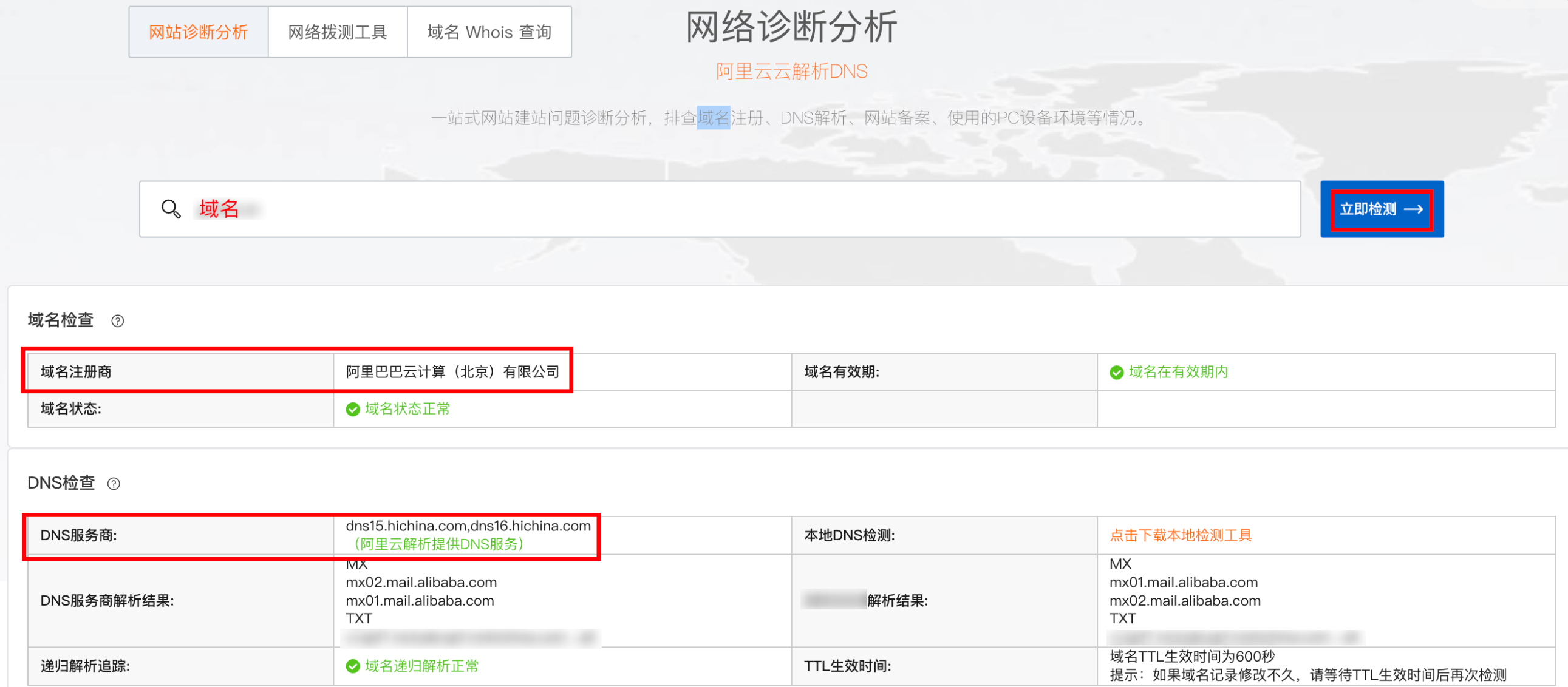Select 域名TTL生效时间为600秒 text
This screenshot has width=1568, height=687.
(x=1192, y=657)
